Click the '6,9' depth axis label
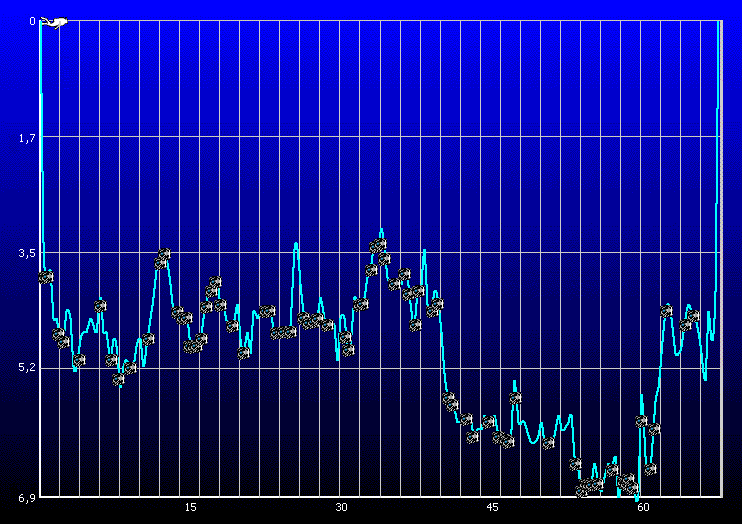The height and width of the screenshot is (524, 742). [27, 498]
